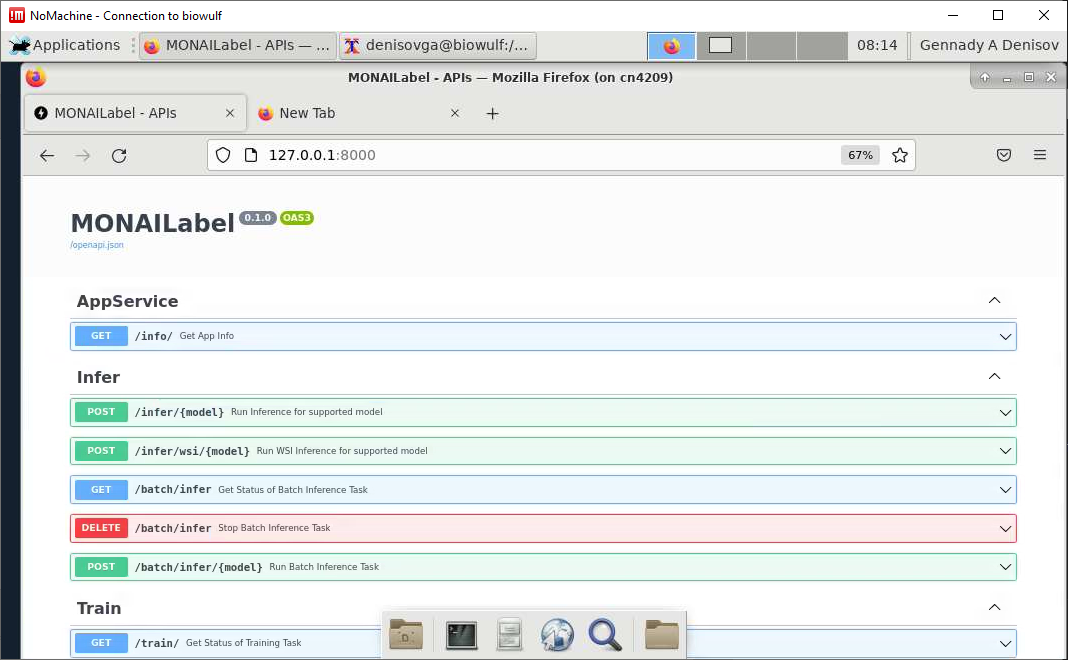This screenshot has width=1068, height=660.
Task: Open the /openapi.json link
Action: coord(97,245)
